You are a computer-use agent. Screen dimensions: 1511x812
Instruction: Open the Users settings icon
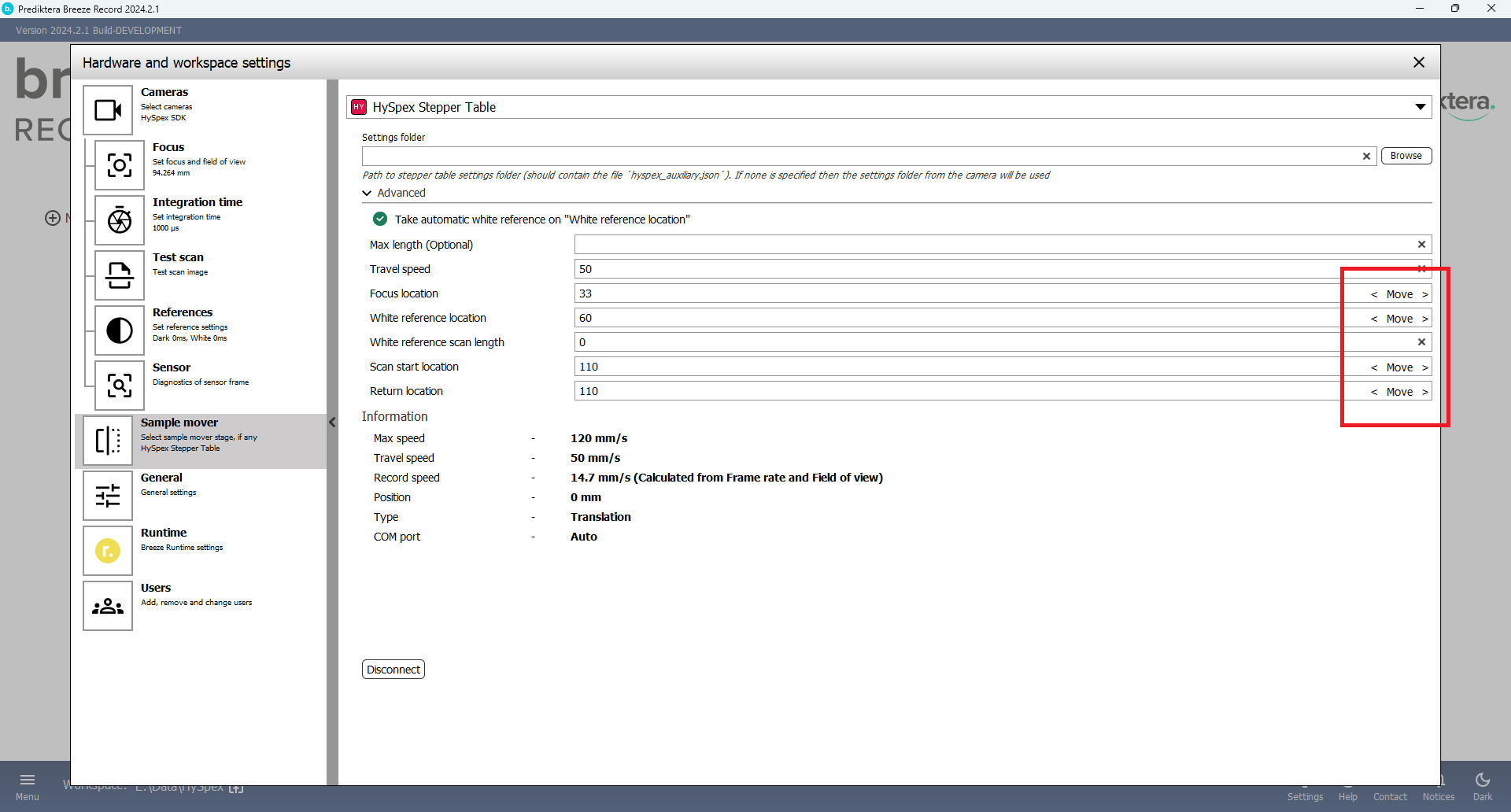point(108,606)
